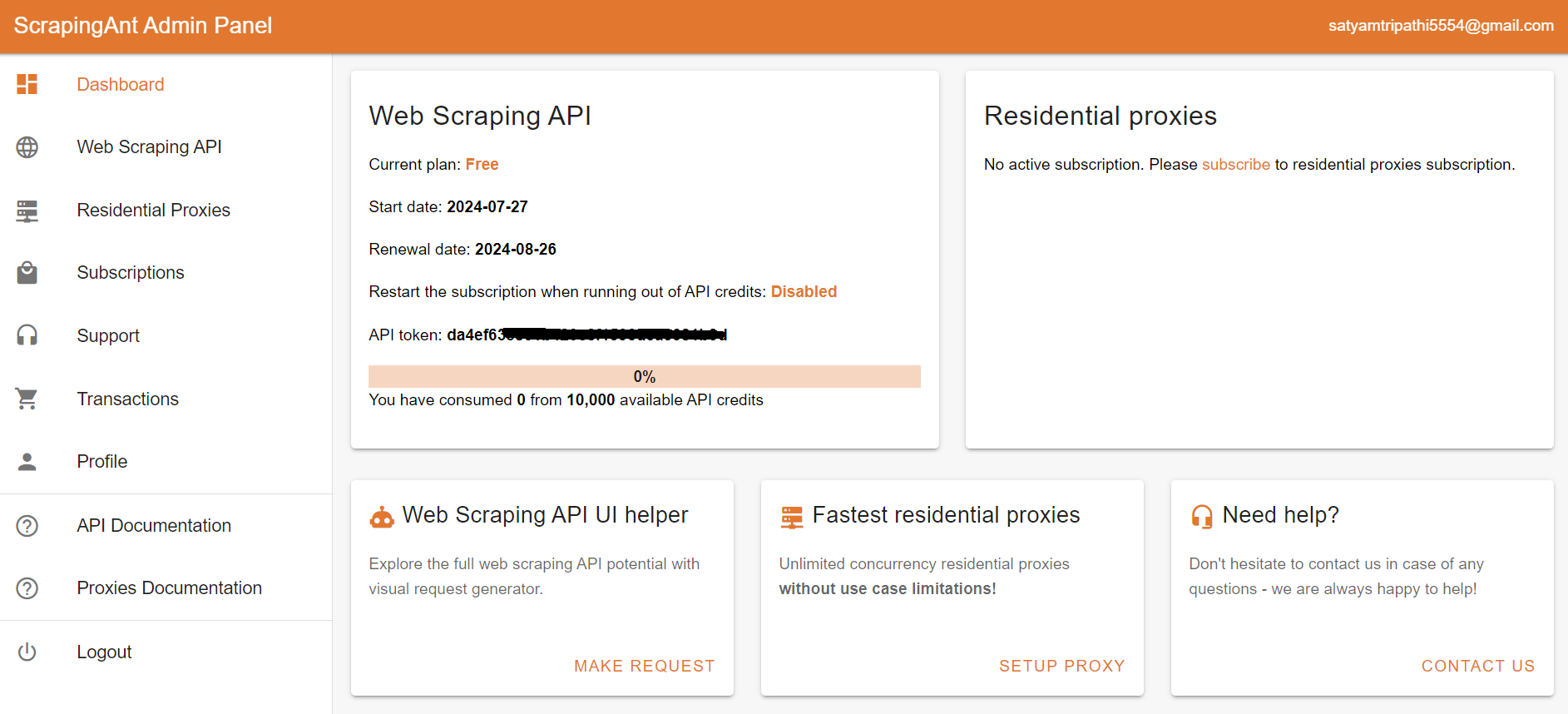Click the Residential proxies card heading

(x=1101, y=116)
